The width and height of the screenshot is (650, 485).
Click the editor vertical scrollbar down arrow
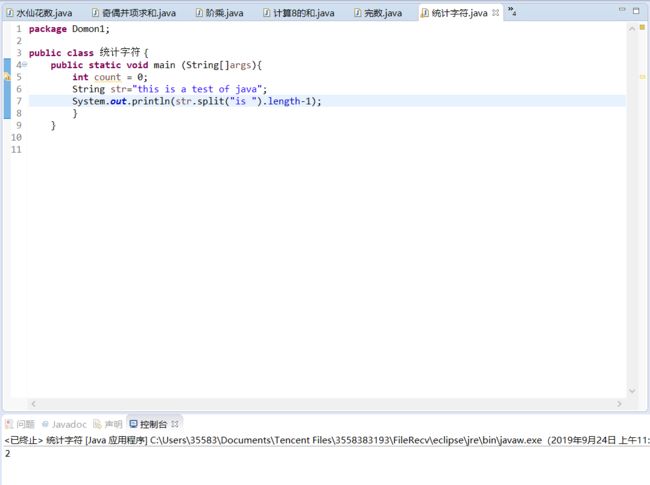click(x=632, y=390)
